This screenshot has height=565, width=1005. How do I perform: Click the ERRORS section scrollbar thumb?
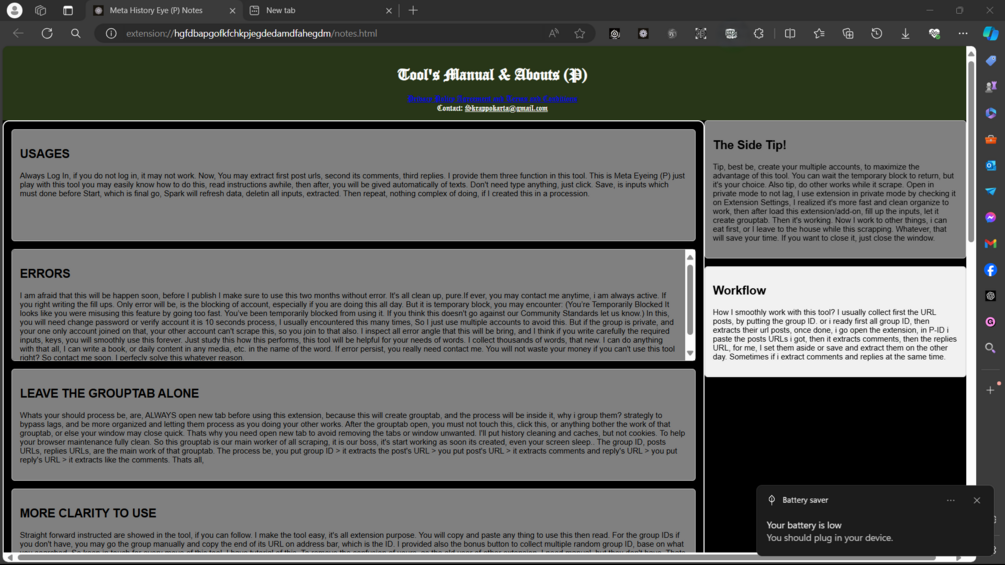pyautogui.click(x=690, y=299)
